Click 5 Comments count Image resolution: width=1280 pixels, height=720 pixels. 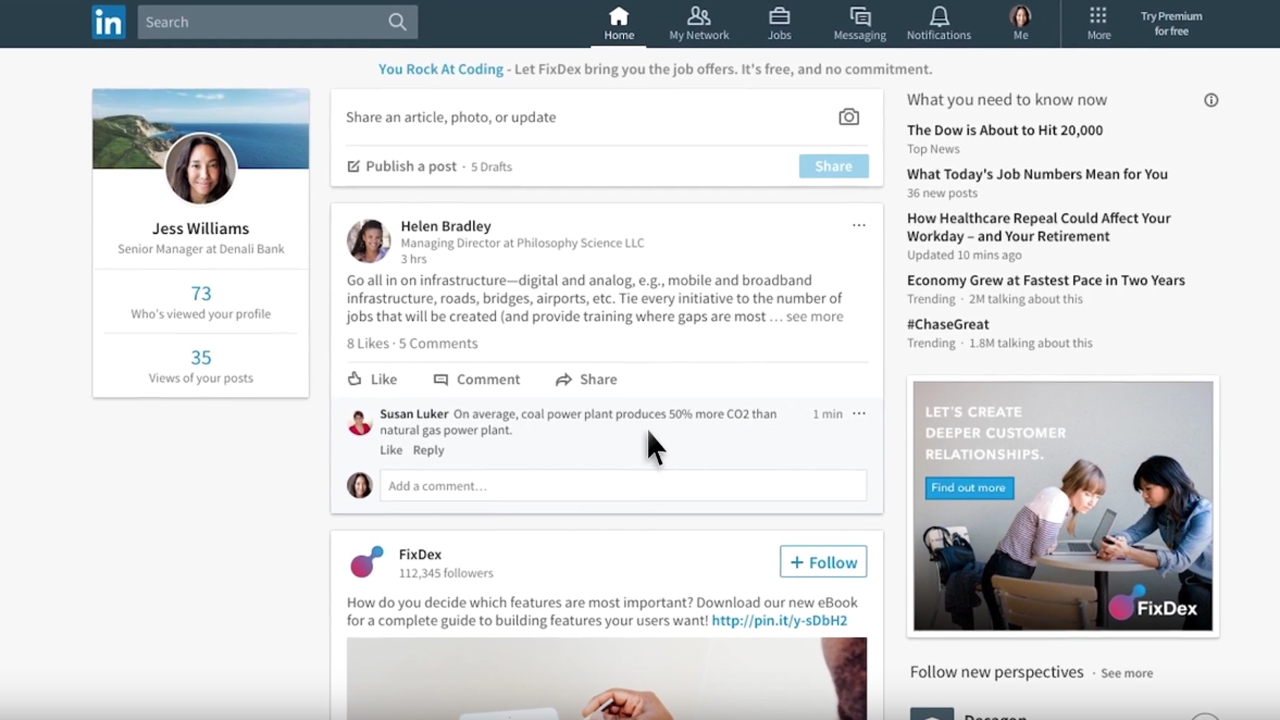click(x=438, y=343)
